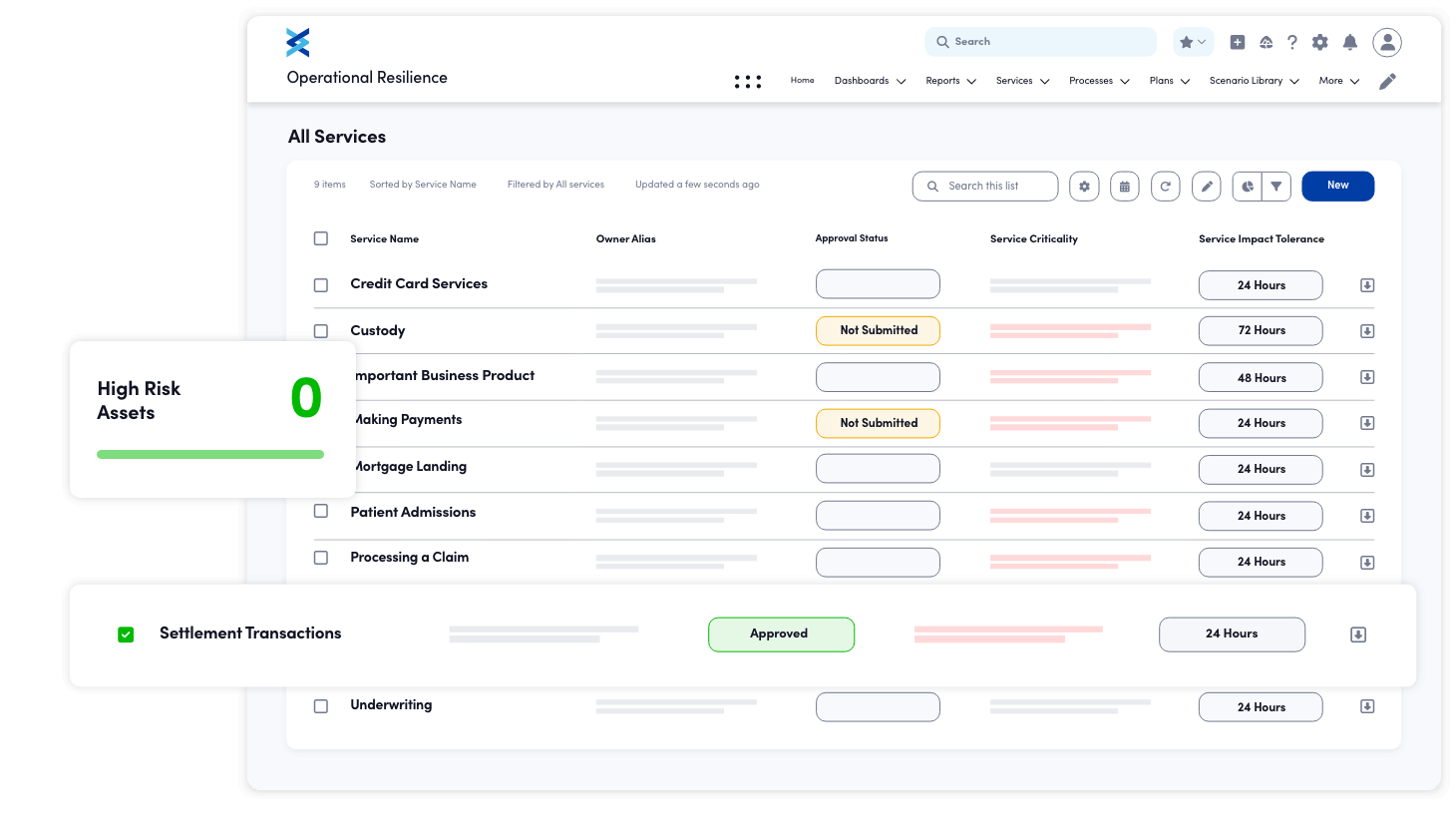Open the Services tab
This screenshot has height=838, width=1456.
1014,81
